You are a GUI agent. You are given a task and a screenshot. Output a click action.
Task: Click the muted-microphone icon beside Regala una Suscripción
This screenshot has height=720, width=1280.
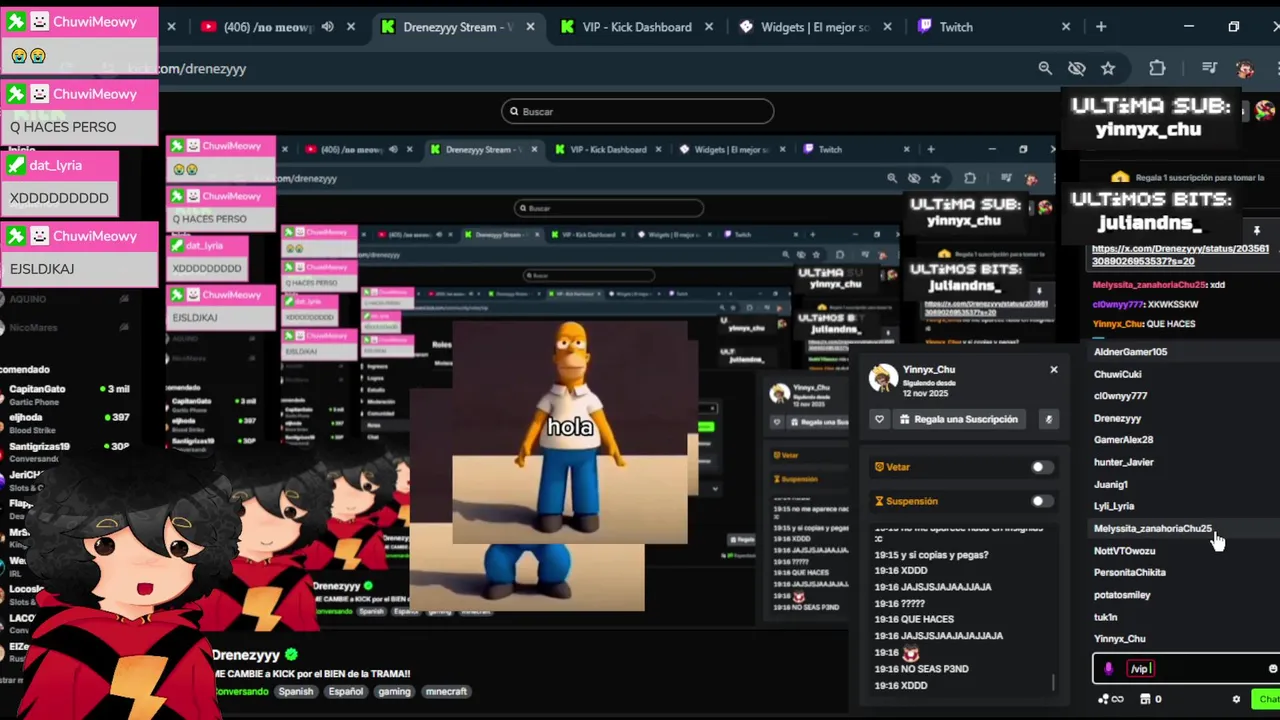[x=1048, y=419]
